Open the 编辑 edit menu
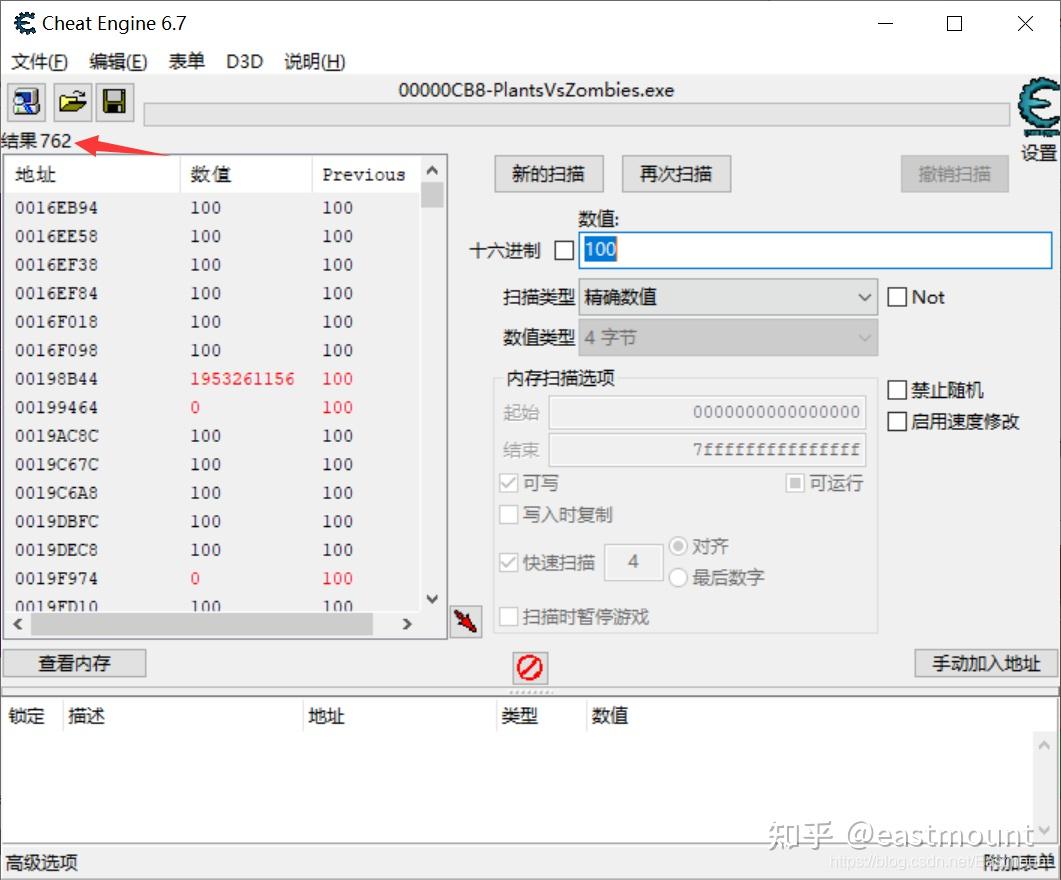This screenshot has height=880, width=1061. (x=117, y=61)
